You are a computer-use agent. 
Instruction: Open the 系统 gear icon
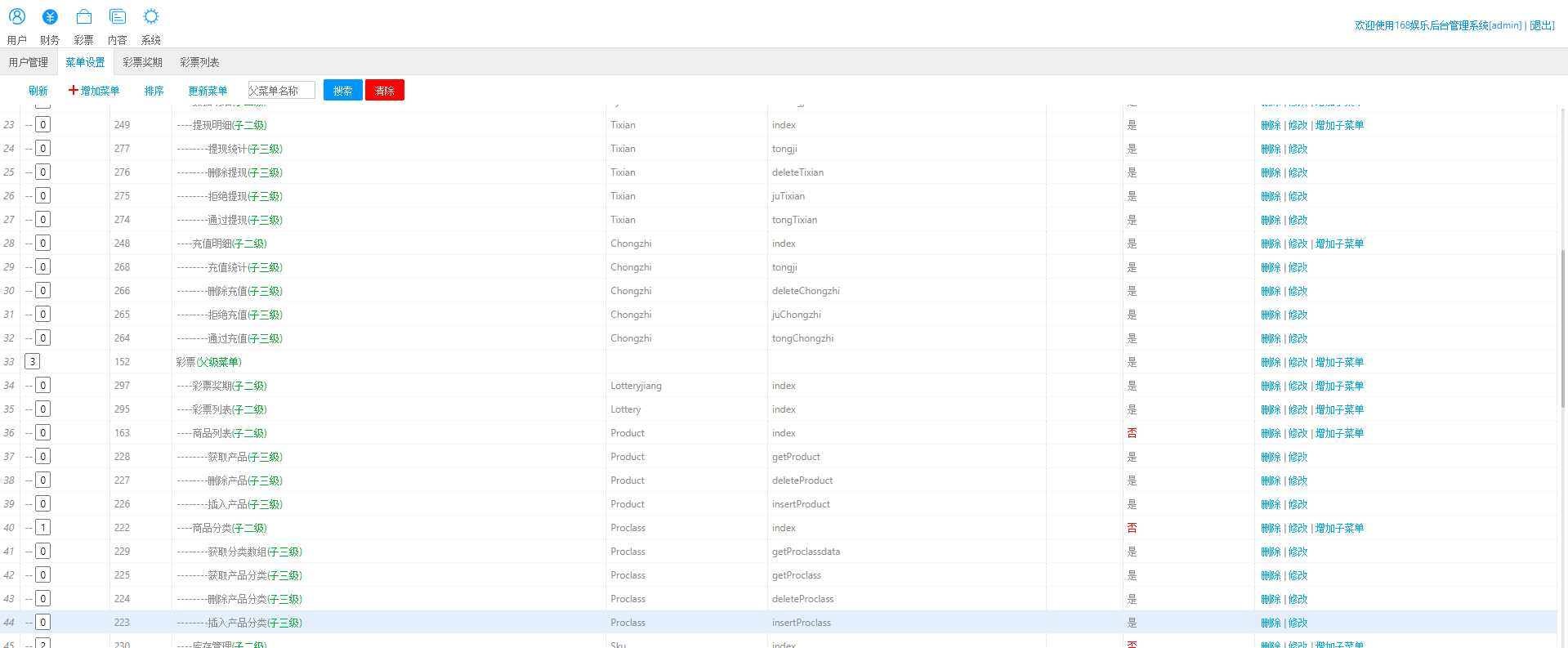(151, 17)
